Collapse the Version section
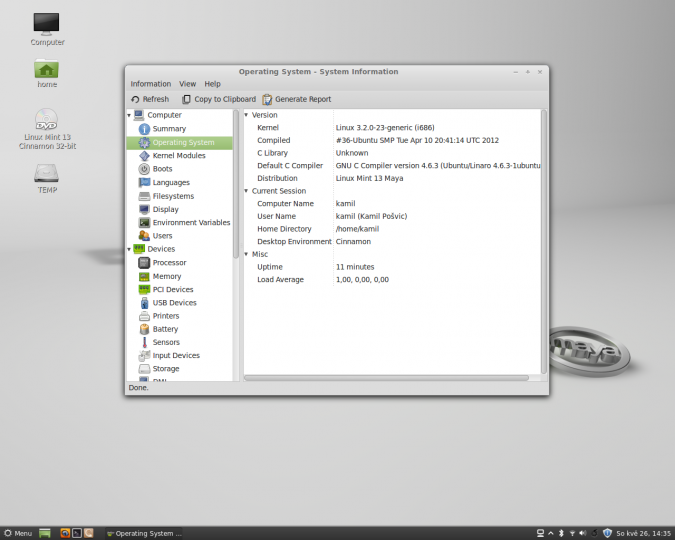Screen dimensions: 675x540 [x=246, y=115]
